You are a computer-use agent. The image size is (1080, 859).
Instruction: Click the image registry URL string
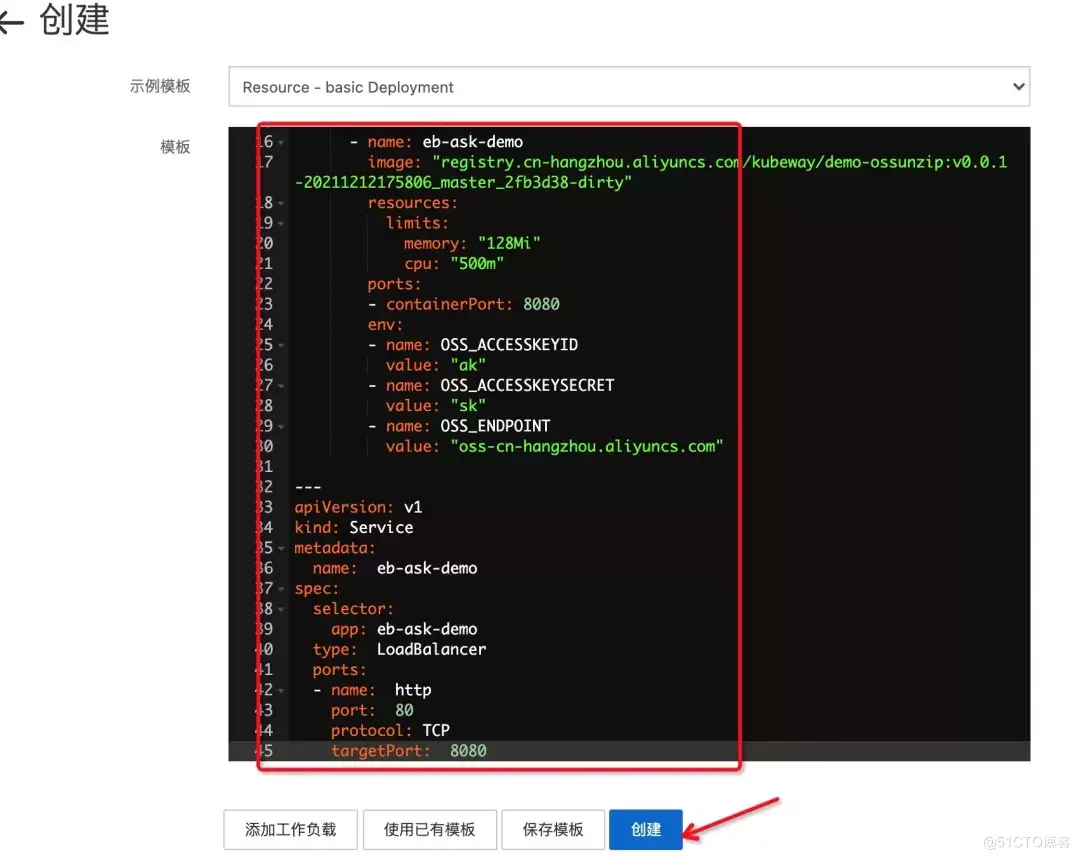point(651,172)
